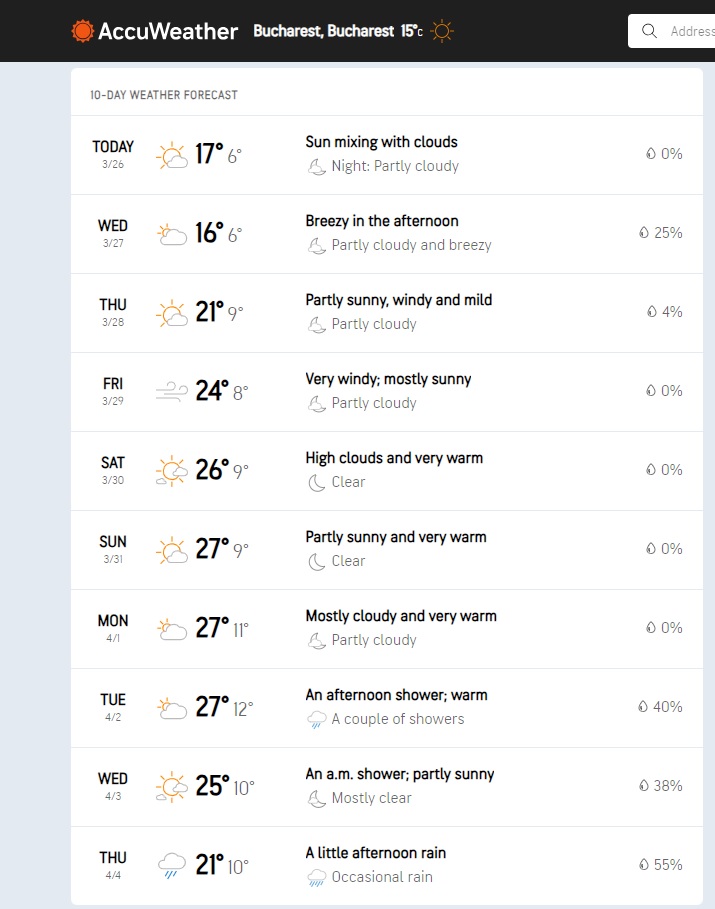Open the Bucharest, Bucharest location link
The image size is (715, 909).
click(x=323, y=31)
